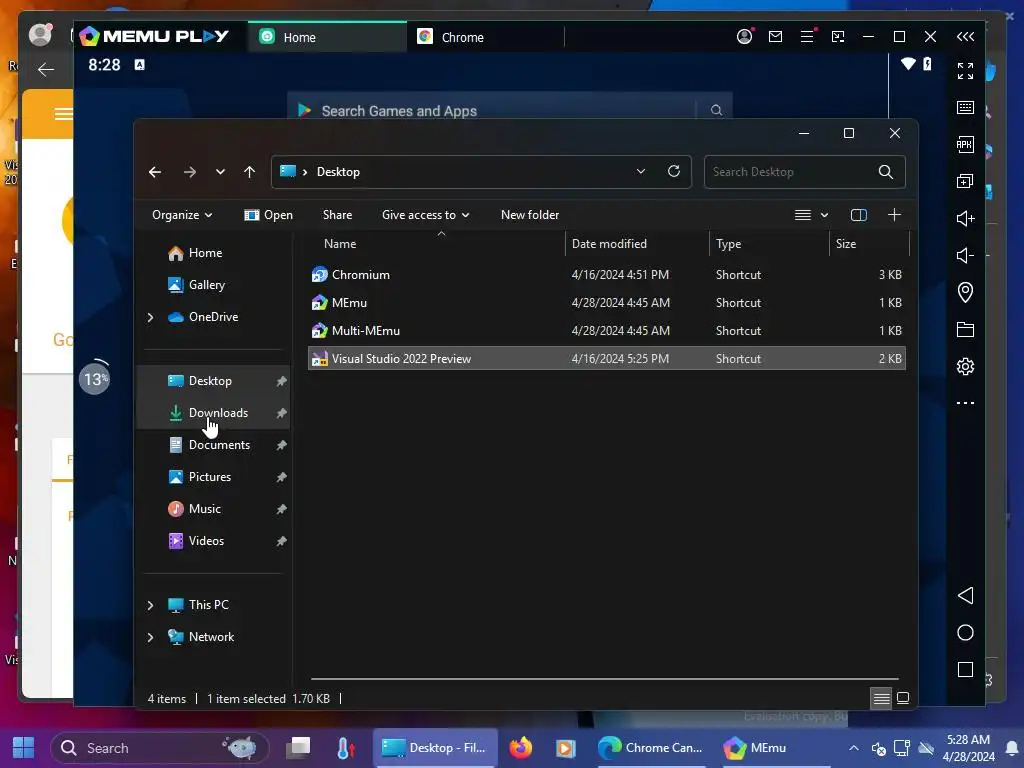Switch to the MEmu Chrome tab

485,37
